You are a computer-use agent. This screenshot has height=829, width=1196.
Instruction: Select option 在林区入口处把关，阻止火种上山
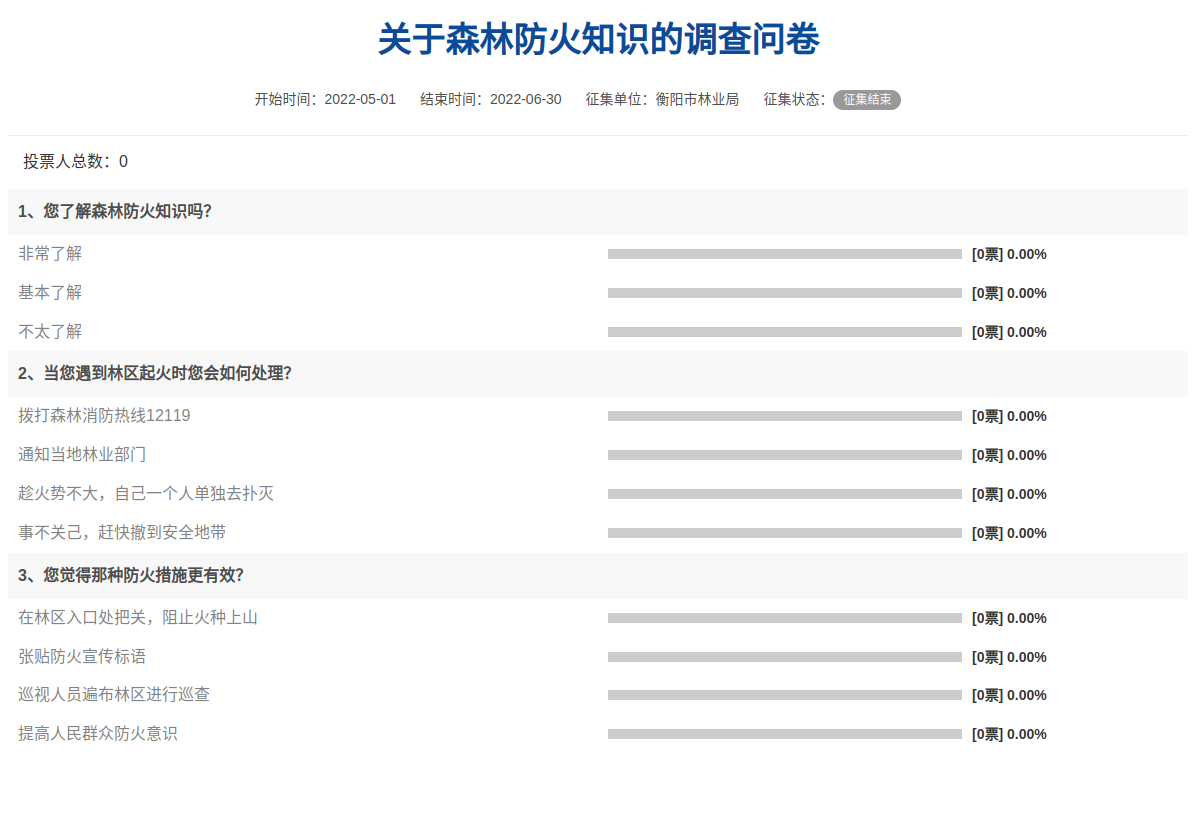pos(138,618)
